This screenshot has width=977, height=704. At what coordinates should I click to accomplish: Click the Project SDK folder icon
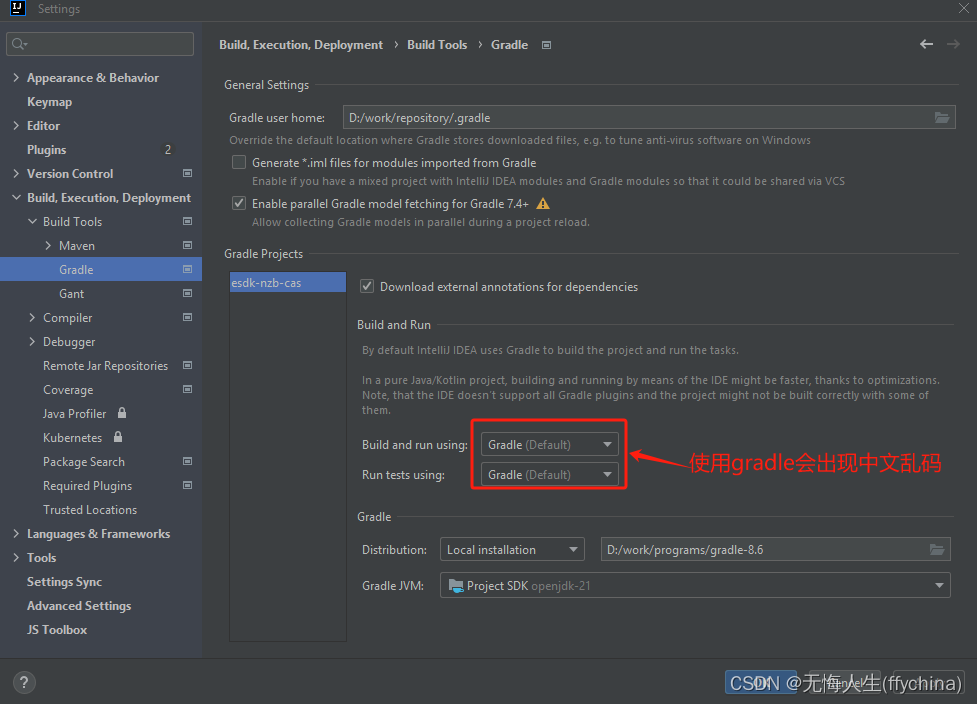456,586
